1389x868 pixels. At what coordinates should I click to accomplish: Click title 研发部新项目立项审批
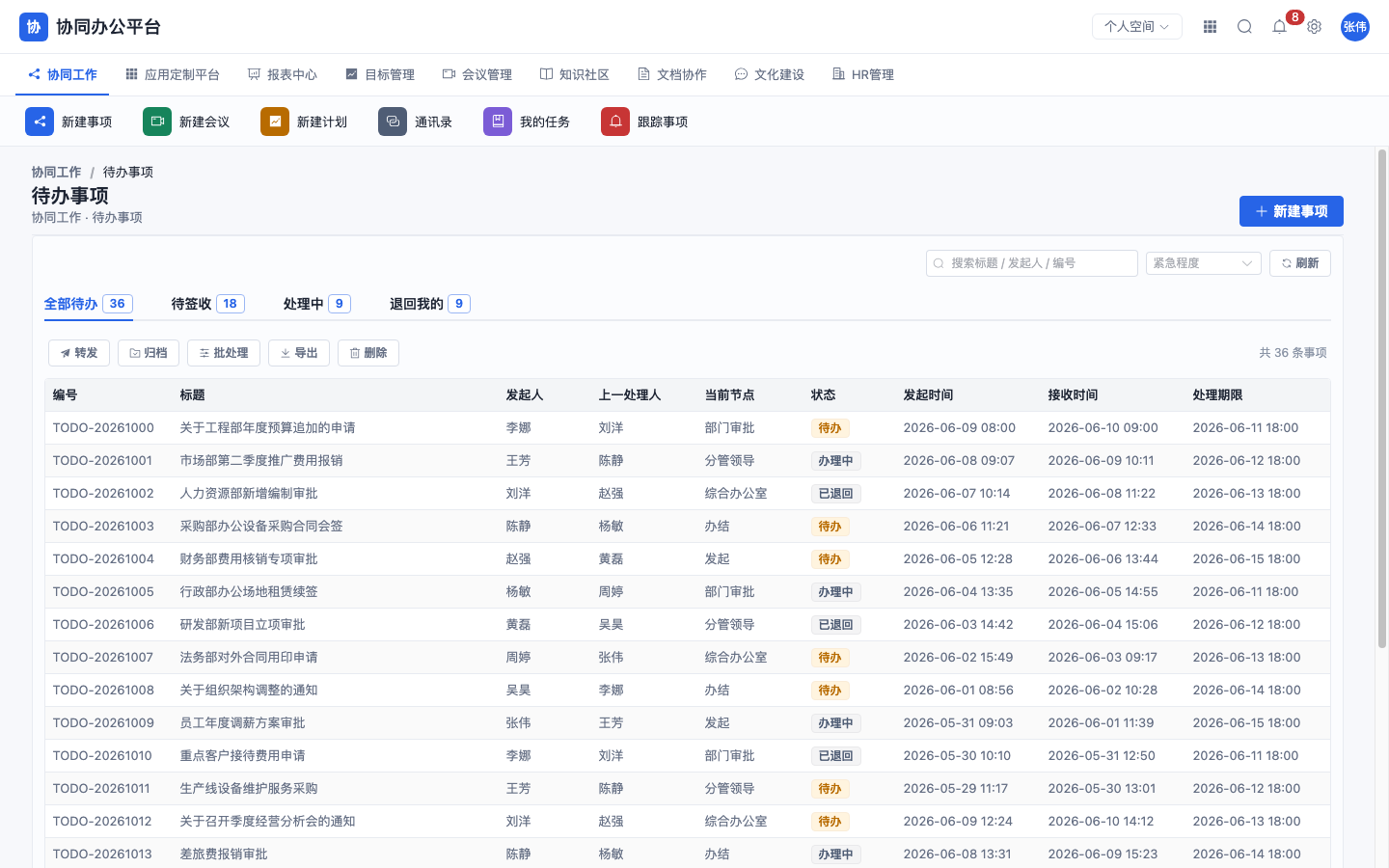coord(243,625)
